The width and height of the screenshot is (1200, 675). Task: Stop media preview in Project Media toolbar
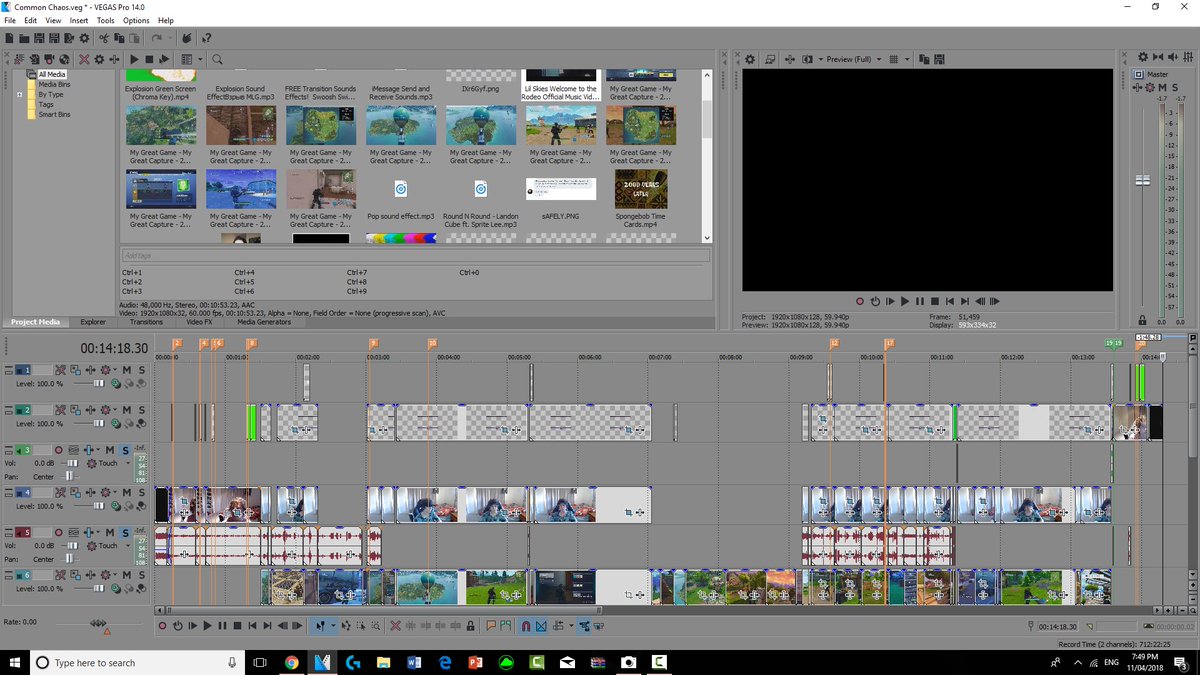click(149, 59)
